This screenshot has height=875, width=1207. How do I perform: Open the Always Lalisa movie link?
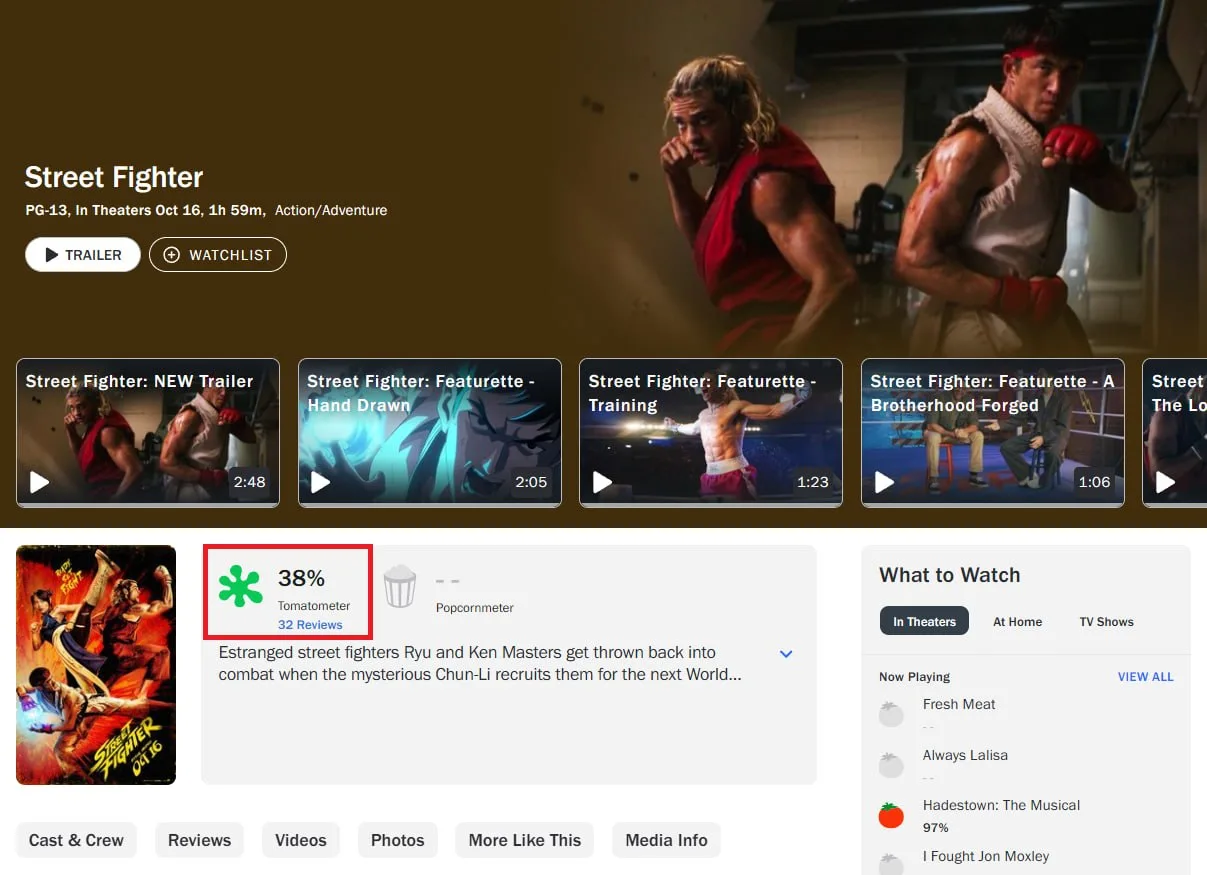965,755
